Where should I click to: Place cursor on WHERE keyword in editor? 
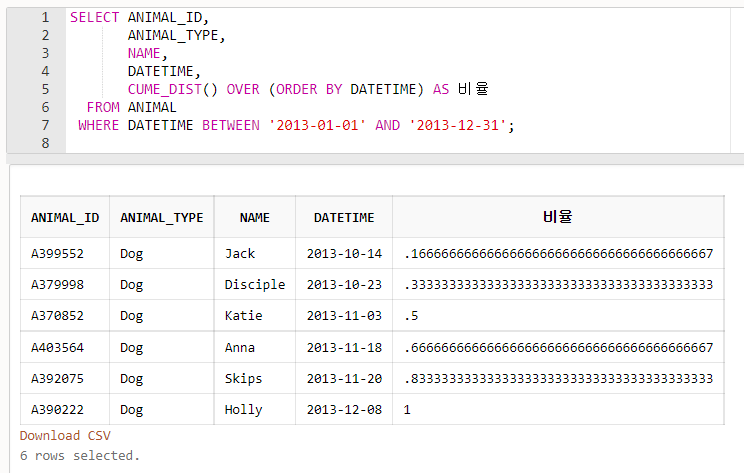click(98, 125)
